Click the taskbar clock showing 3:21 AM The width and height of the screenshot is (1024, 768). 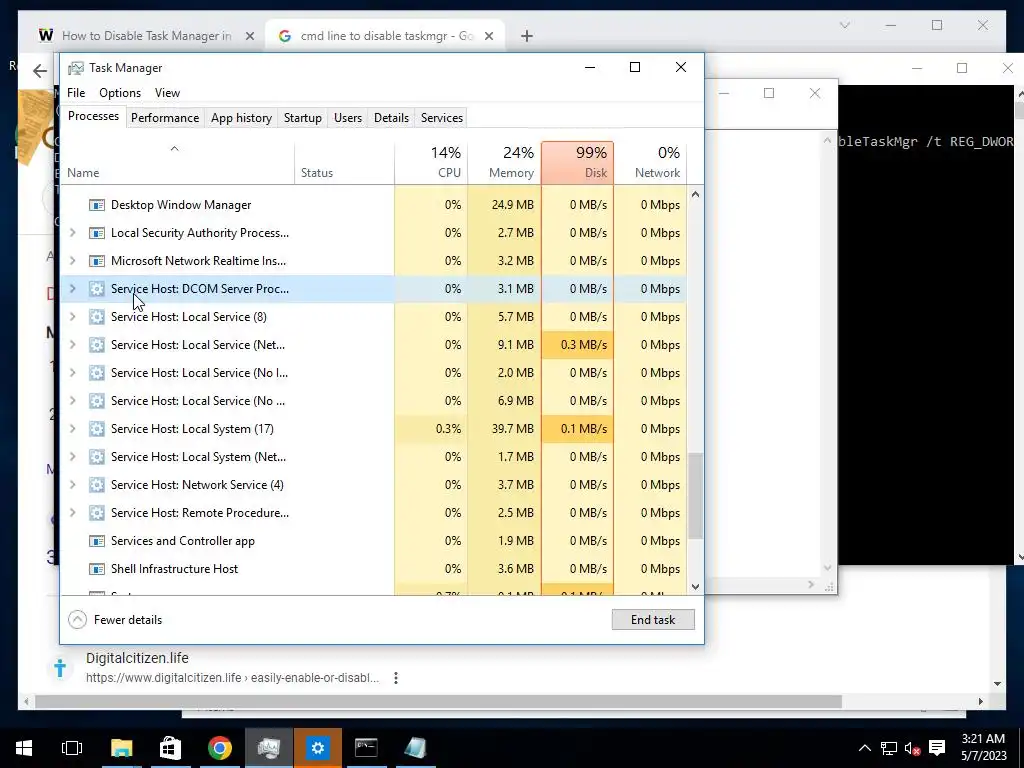tap(983, 748)
